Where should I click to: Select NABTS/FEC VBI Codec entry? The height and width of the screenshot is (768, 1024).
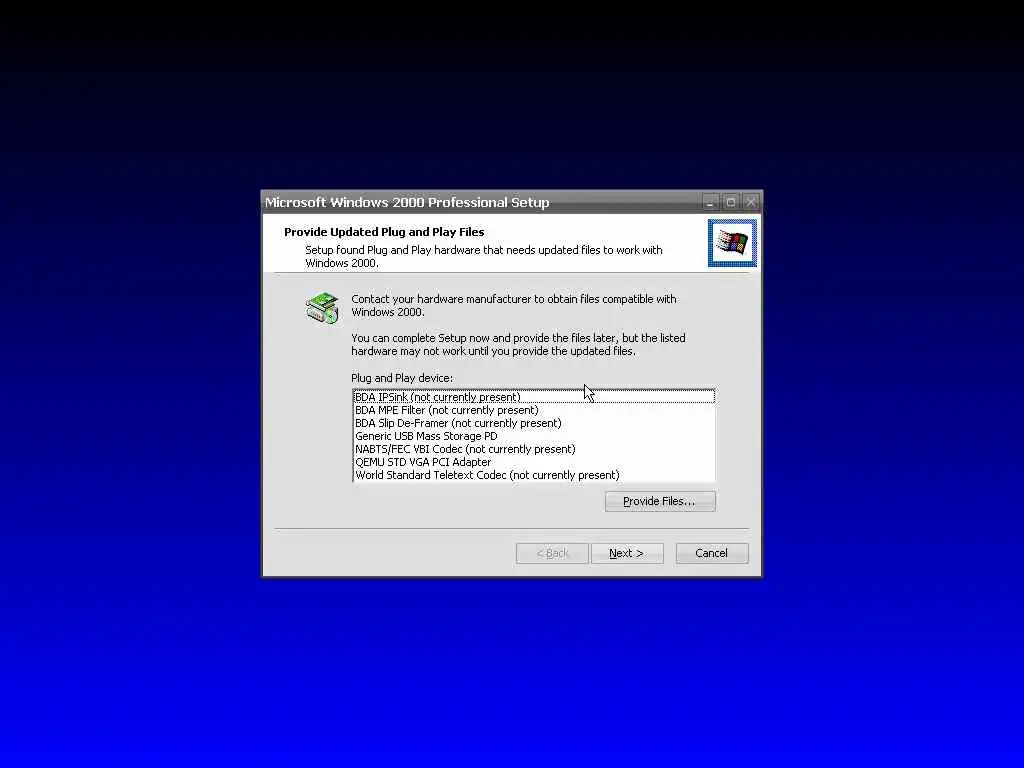click(534, 449)
